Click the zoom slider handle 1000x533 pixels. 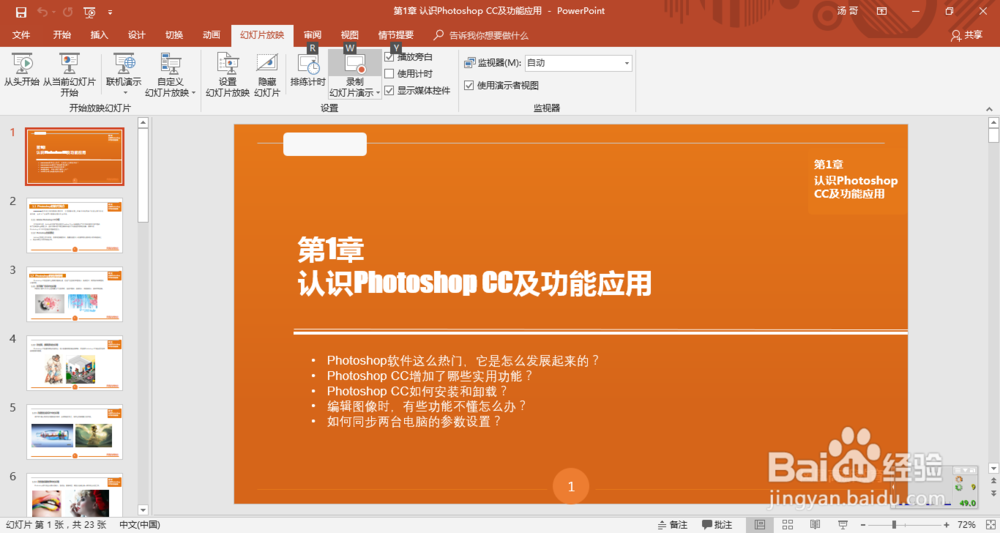[894, 525]
